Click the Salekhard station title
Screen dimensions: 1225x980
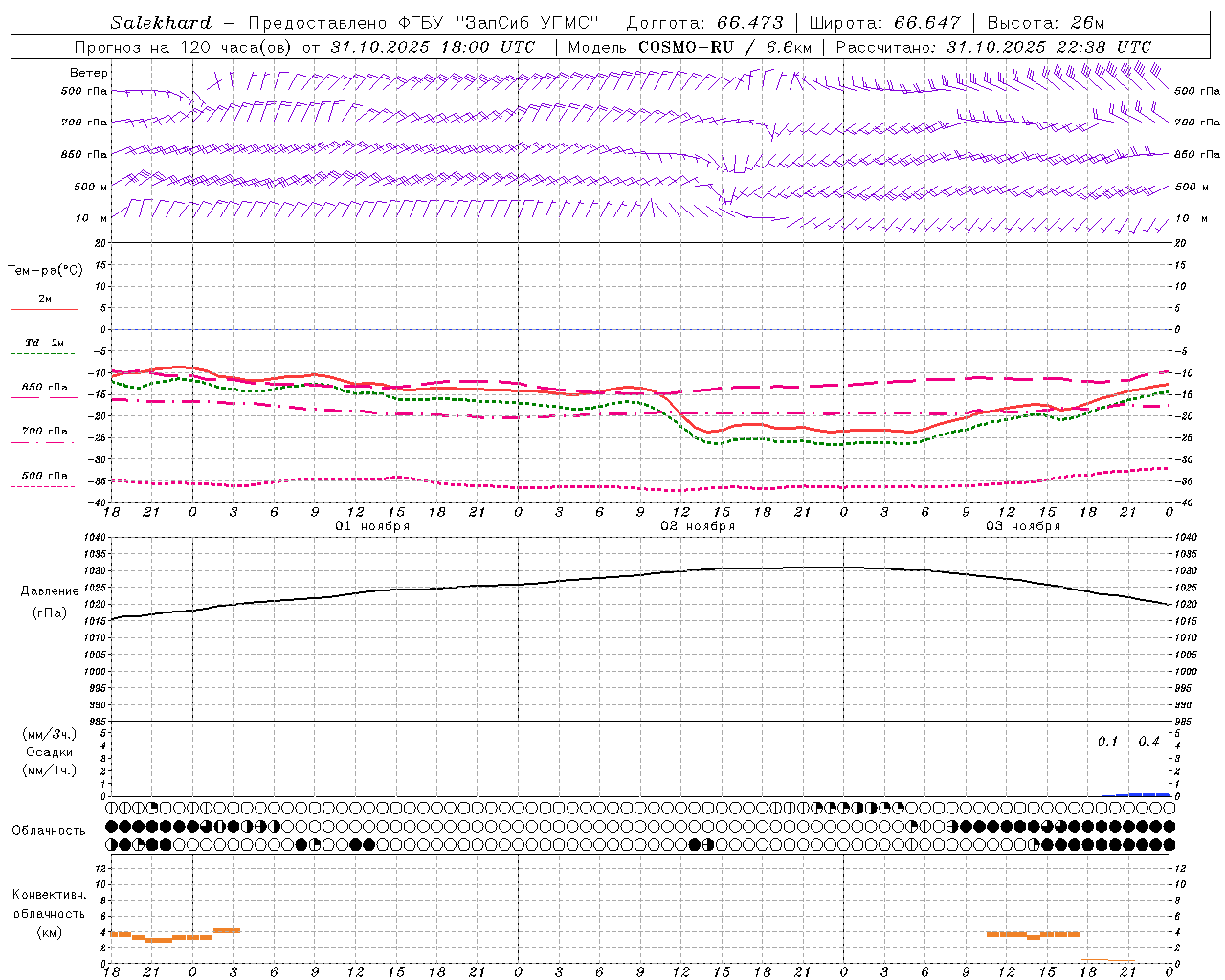[161, 23]
